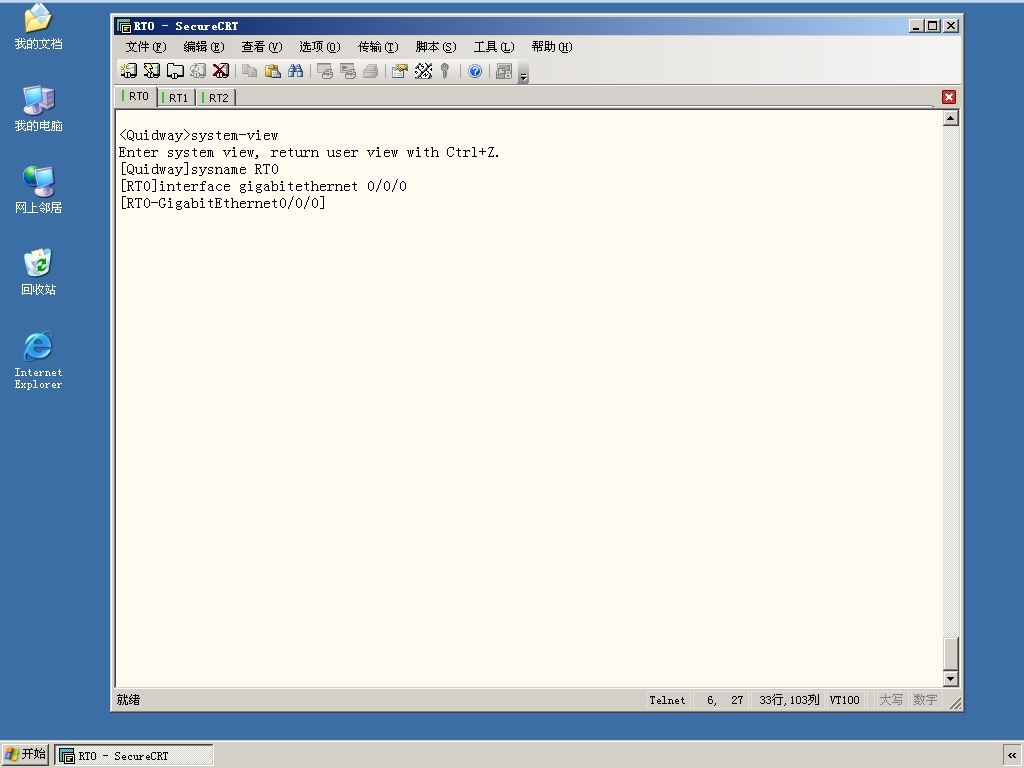The image size is (1024, 768).
Task: Click the Copy toolbar icon
Action: click(249, 71)
